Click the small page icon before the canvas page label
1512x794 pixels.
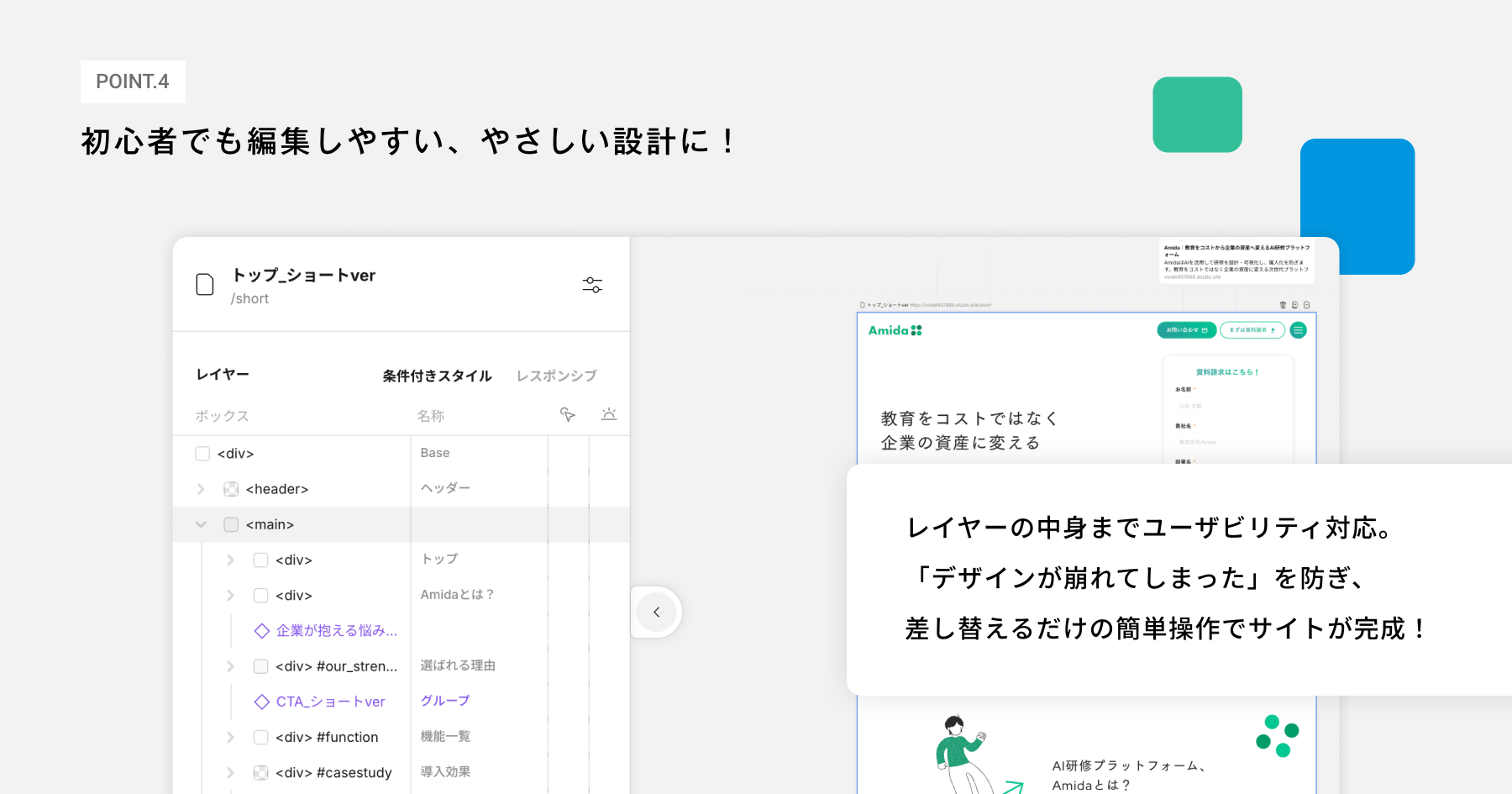(x=863, y=305)
